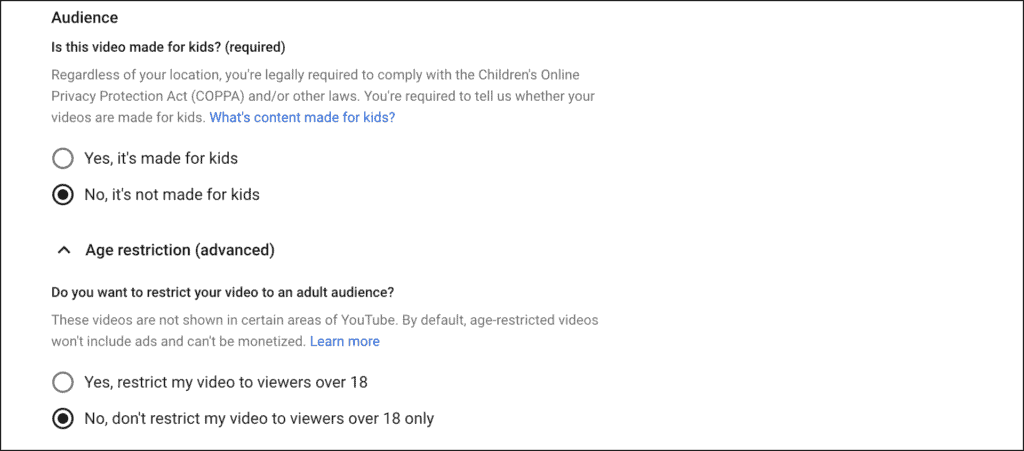Open the "Learn more" link about age restriction
This screenshot has width=1024, height=451.
tap(344, 341)
